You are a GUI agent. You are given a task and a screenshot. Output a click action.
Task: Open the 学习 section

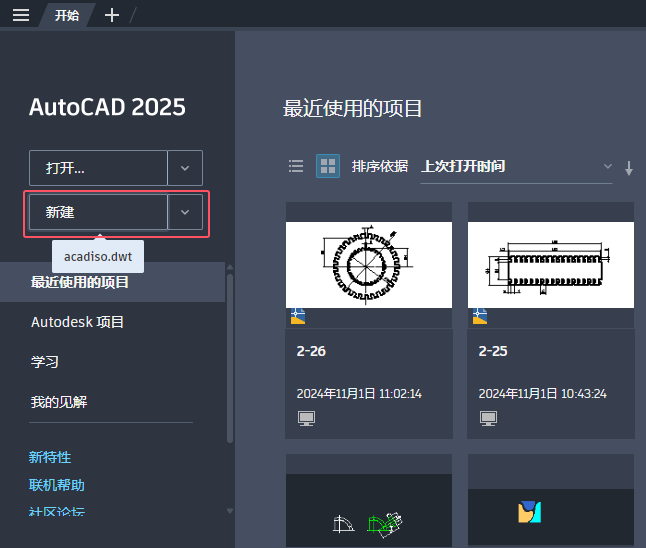point(44,362)
